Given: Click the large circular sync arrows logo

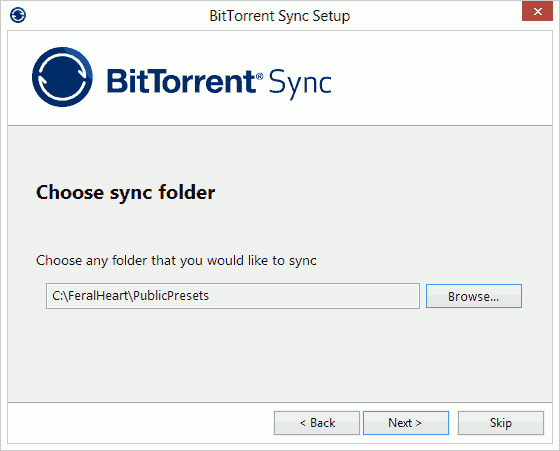Looking at the screenshot, I should pos(62,77).
